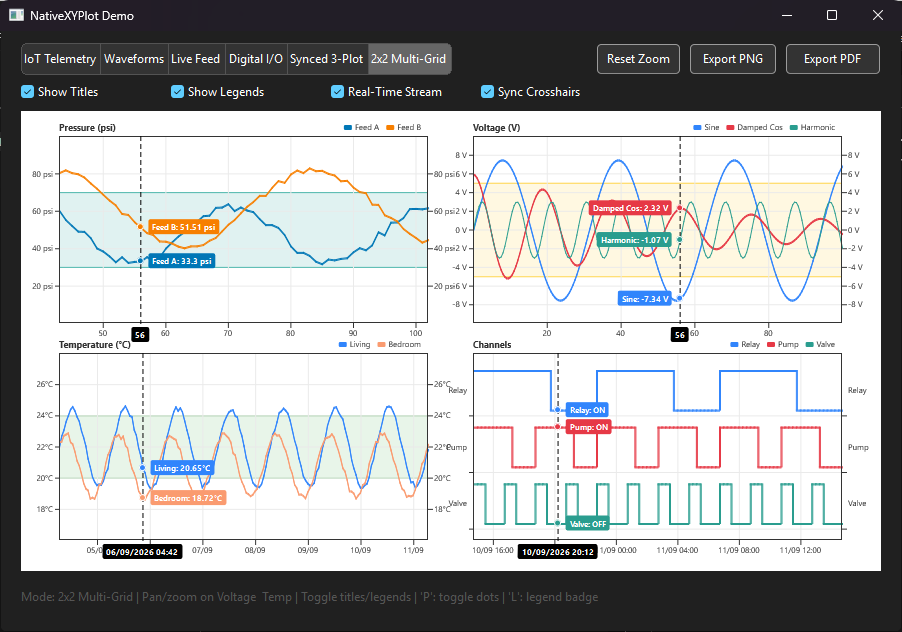Click the Damped Cos legend entry
Viewport: 902px width, 632px height.
754,128
